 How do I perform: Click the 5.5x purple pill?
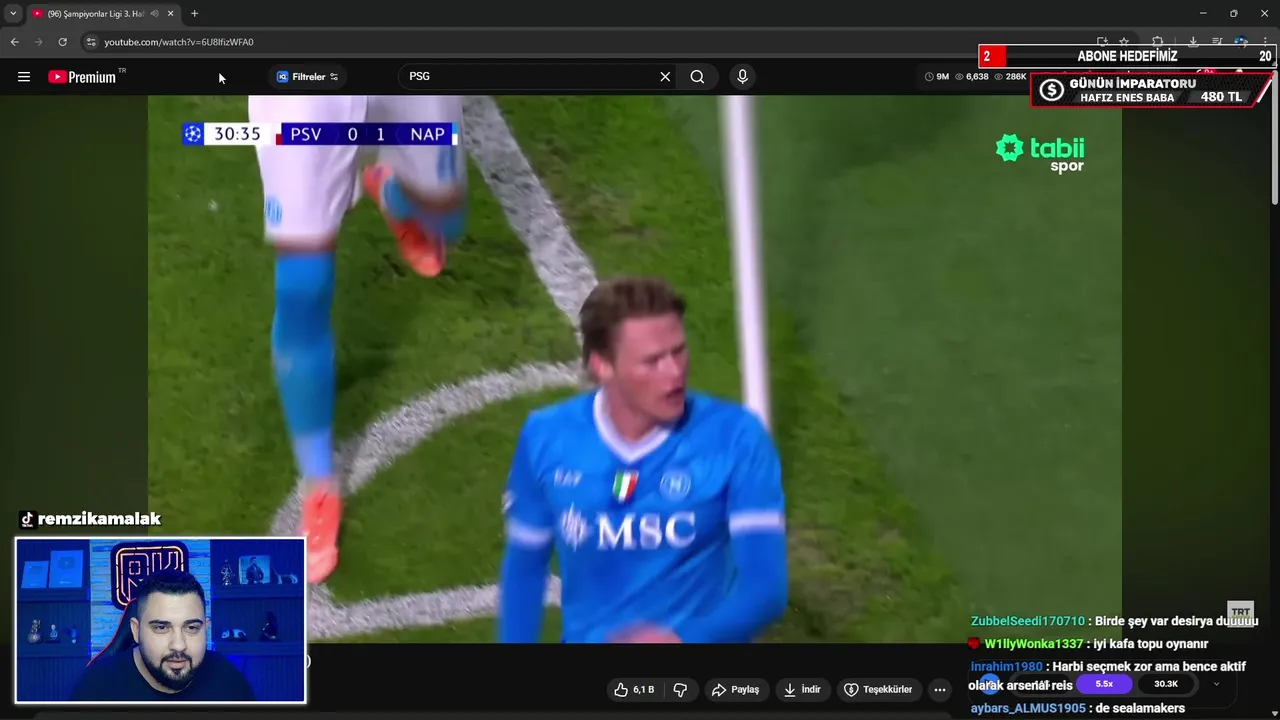click(x=1104, y=684)
